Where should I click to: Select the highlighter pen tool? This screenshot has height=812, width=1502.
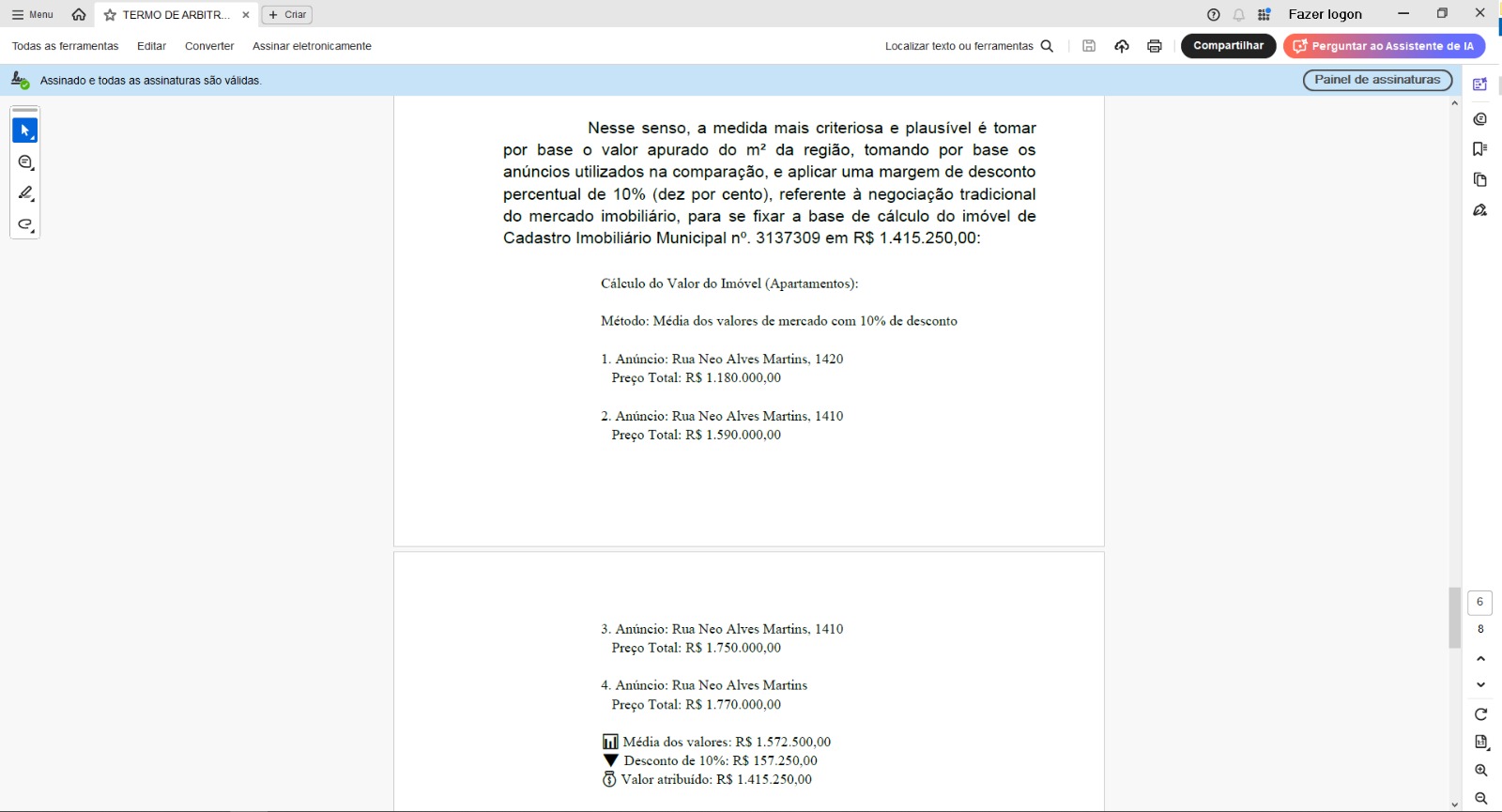25,193
